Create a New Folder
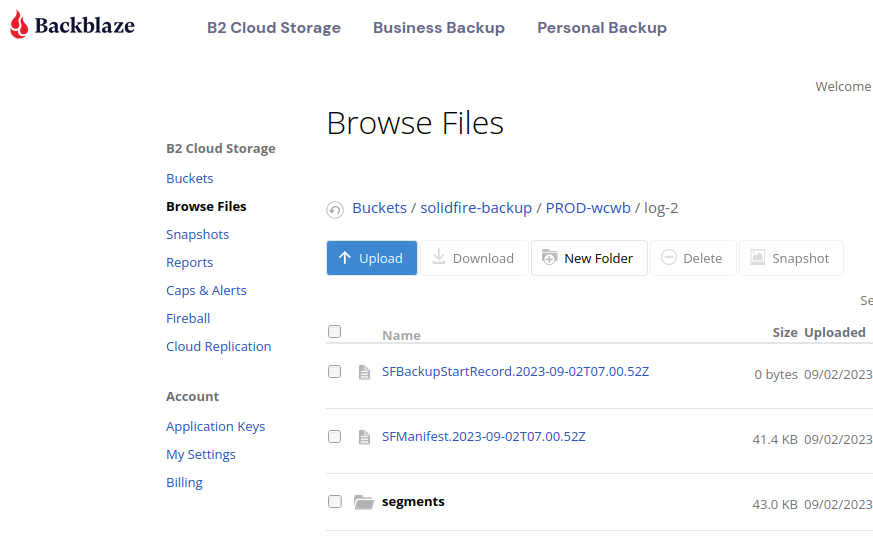Viewport: 873px width, 538px height. click(589, 258)
